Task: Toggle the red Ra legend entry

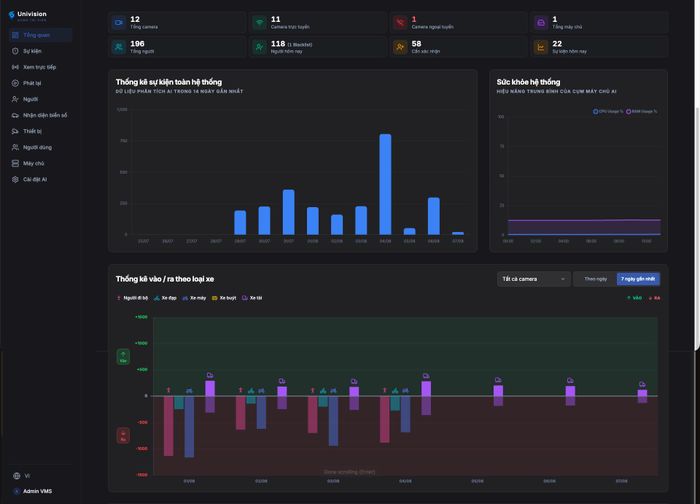Action: tap(654, 298)
